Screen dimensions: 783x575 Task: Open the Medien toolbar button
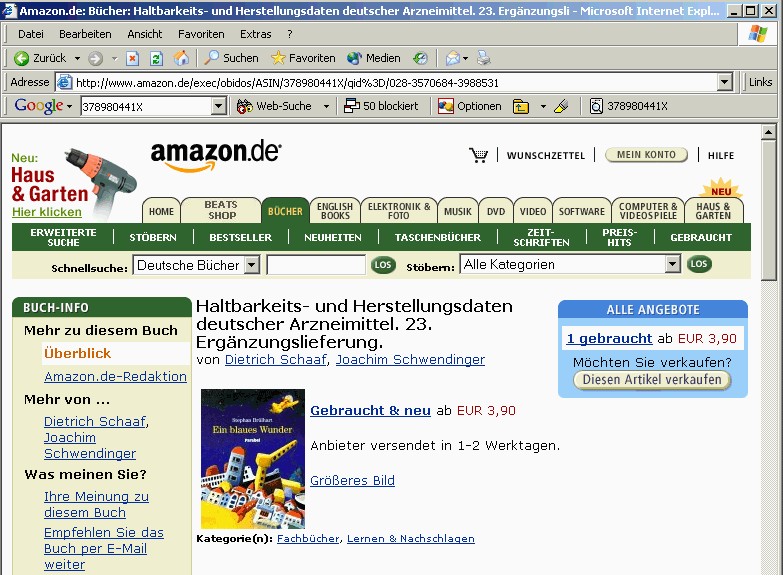coord(374,58)
